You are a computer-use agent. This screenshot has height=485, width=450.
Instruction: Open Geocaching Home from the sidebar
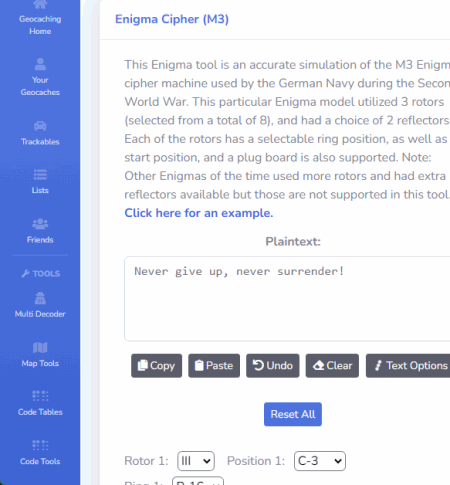click(40, 18)
